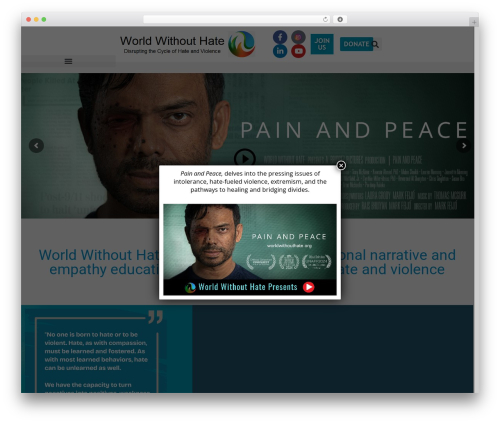This screenshot has height=423, width=500.
Task: Click the 'No one is born to hate' quote
Action: 96,351
